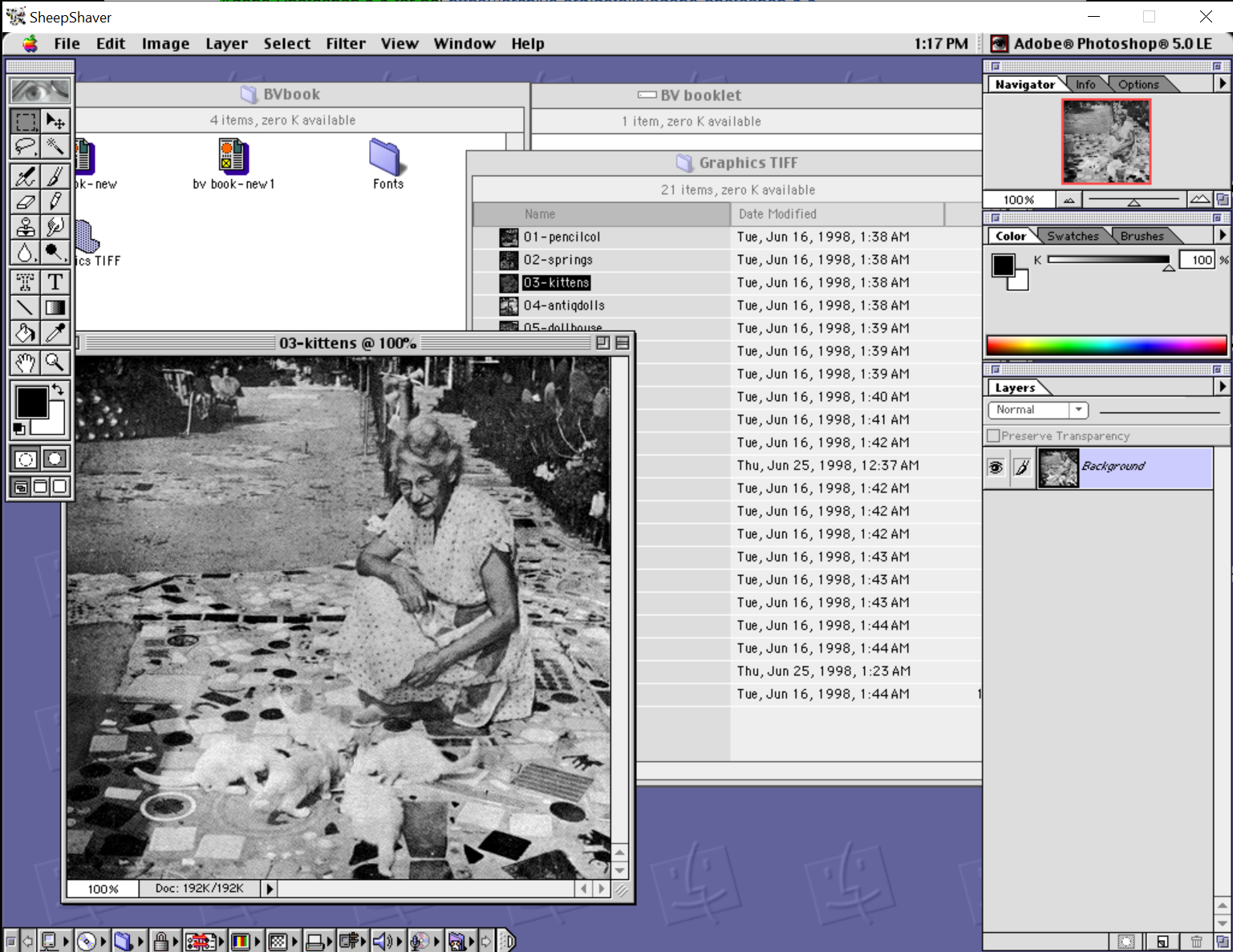Screen dimensions: 1233x952
Task: Select the Airbrush tool
Action: pos(26,176)
